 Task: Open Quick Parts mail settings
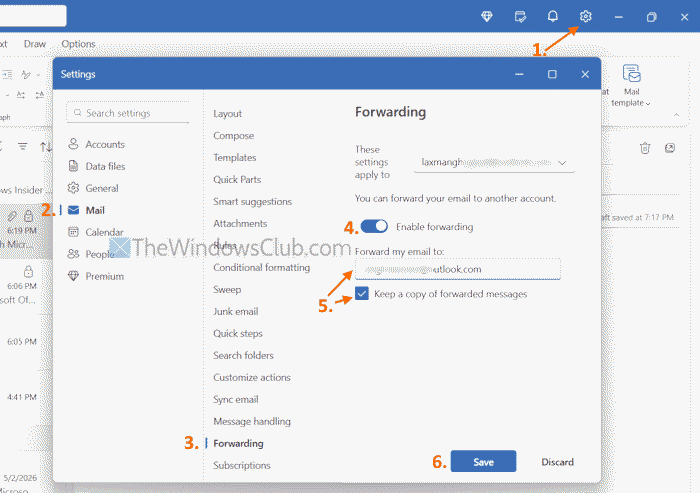[237, 179]
